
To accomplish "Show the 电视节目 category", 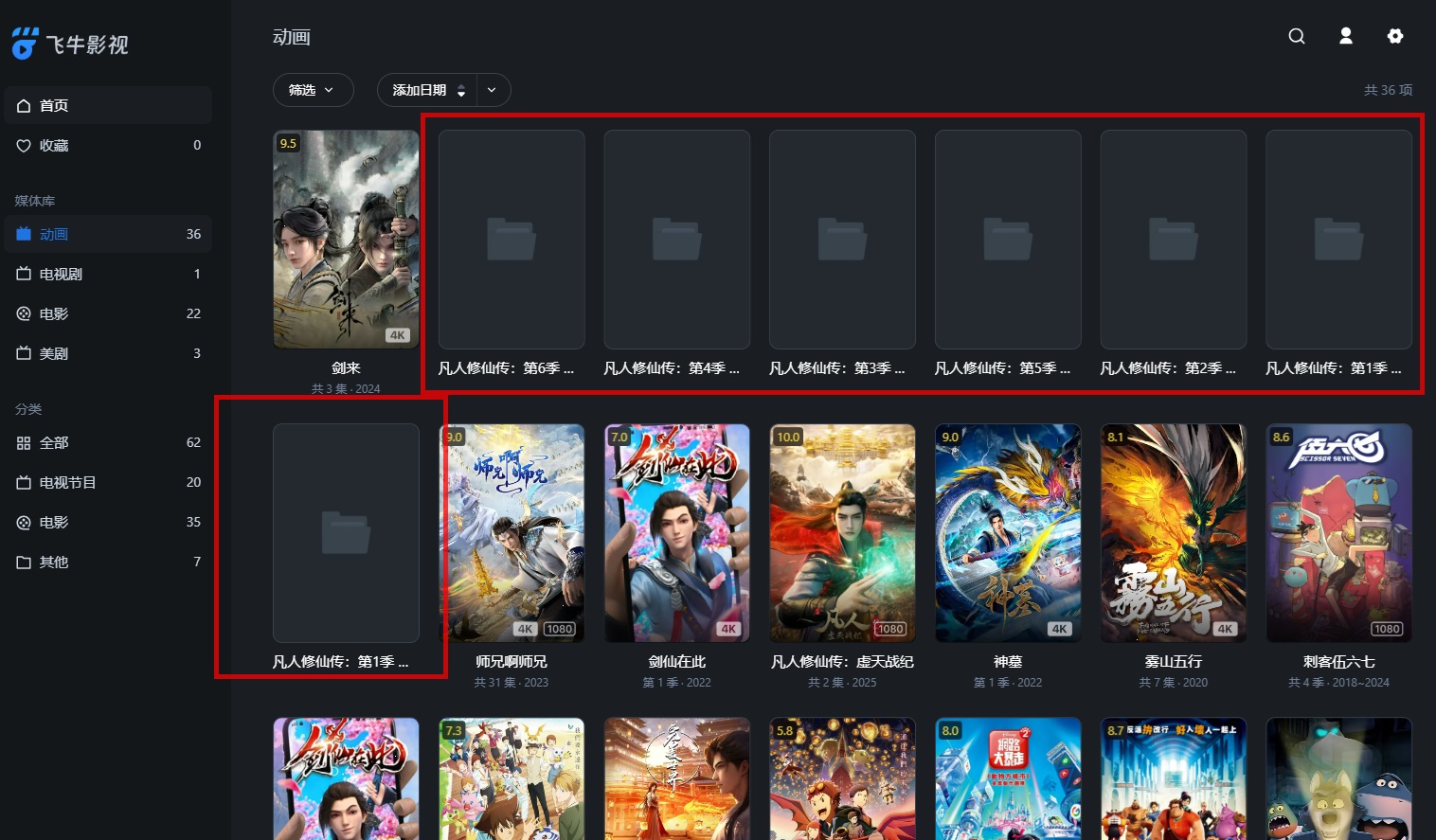I will tap(108, 482).
